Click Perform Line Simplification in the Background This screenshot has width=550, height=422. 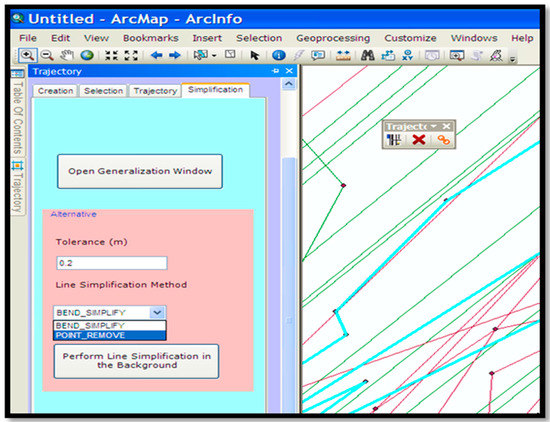pos(136,361)
